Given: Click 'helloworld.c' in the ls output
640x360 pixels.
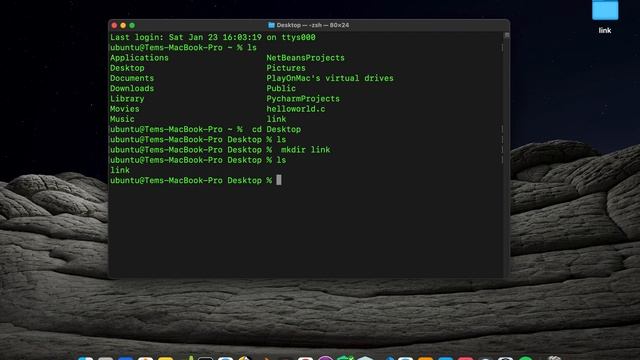Looking at the screenshot, I should 296,109.
